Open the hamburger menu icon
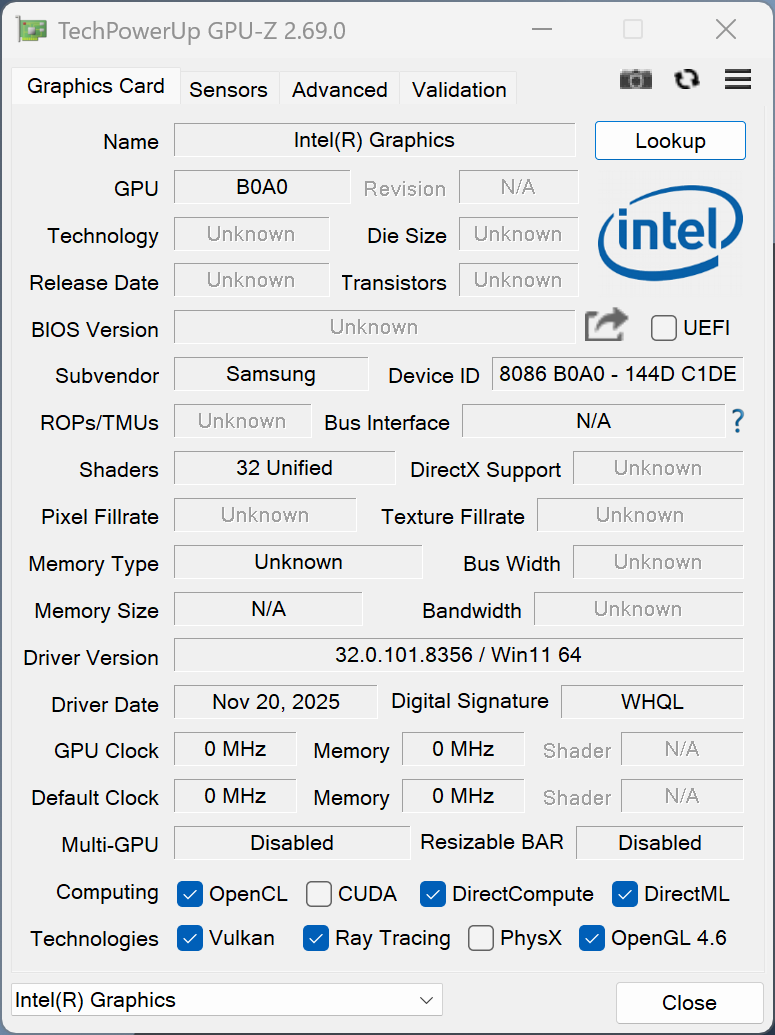Image resolution: width=775 pixels, height=1035 pixels. pyautogui.click(x=738, y=80)
